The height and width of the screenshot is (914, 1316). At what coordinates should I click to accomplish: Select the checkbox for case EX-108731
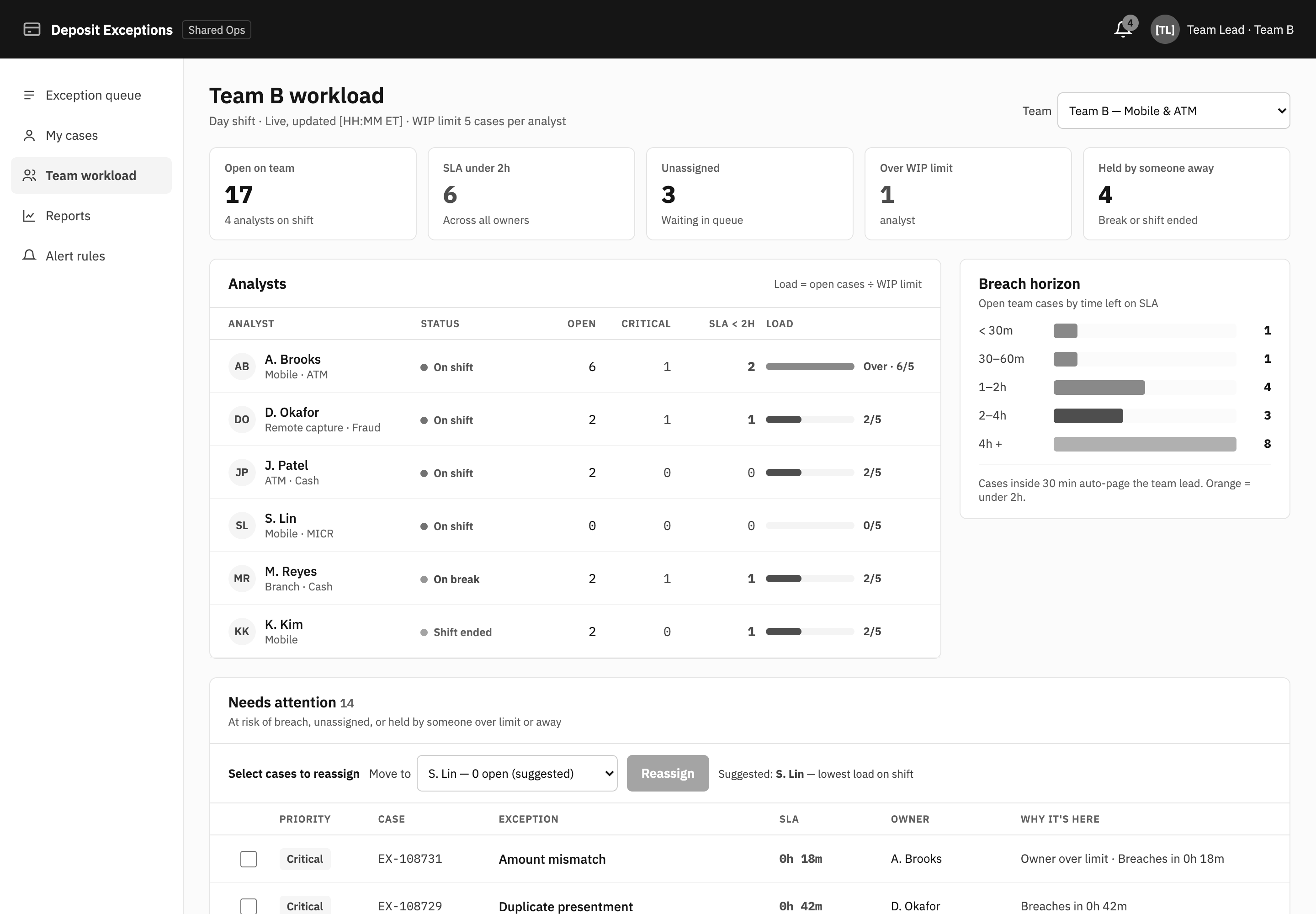click(249, 859)
